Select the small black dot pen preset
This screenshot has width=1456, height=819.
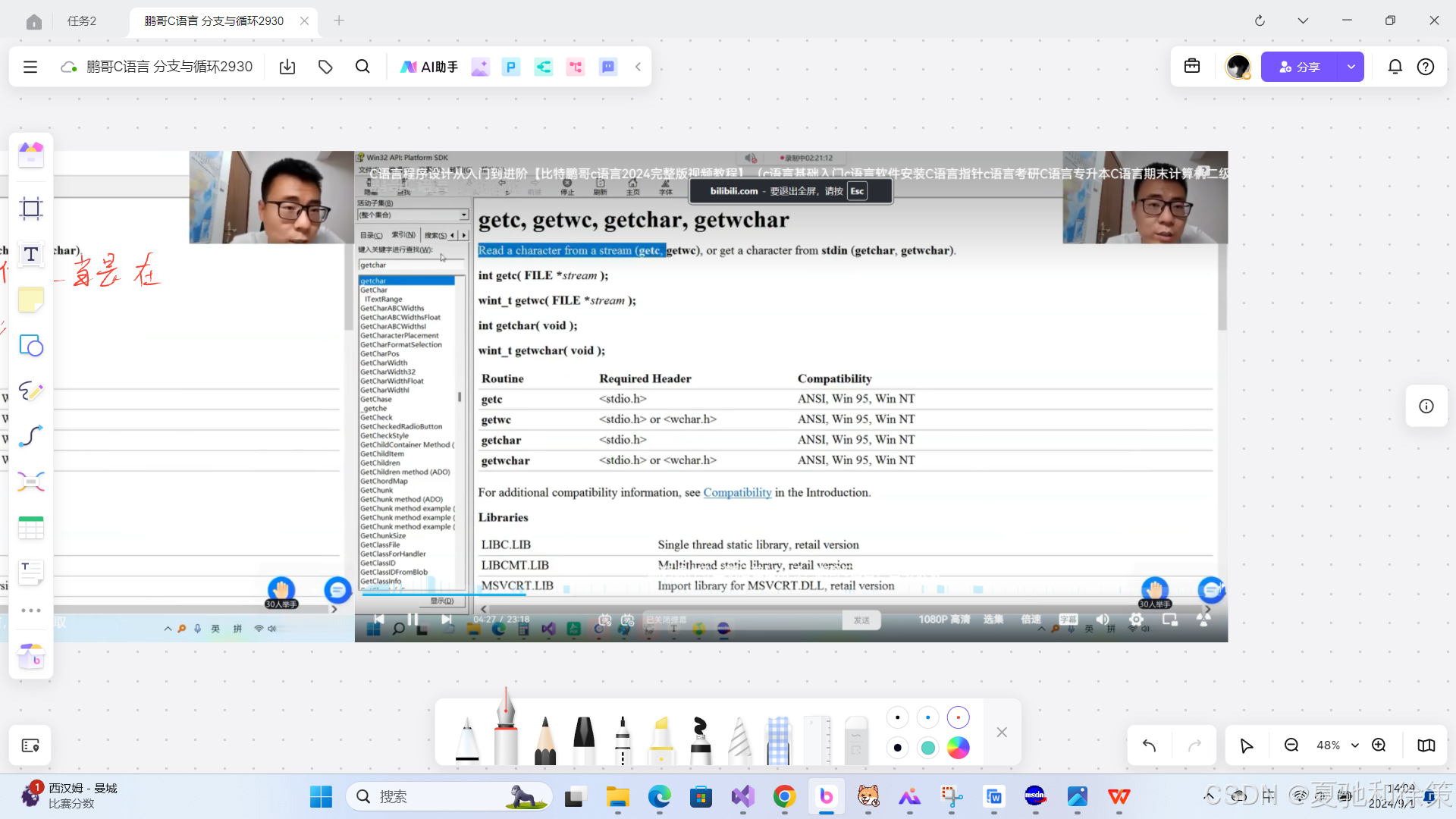[897, 717]
